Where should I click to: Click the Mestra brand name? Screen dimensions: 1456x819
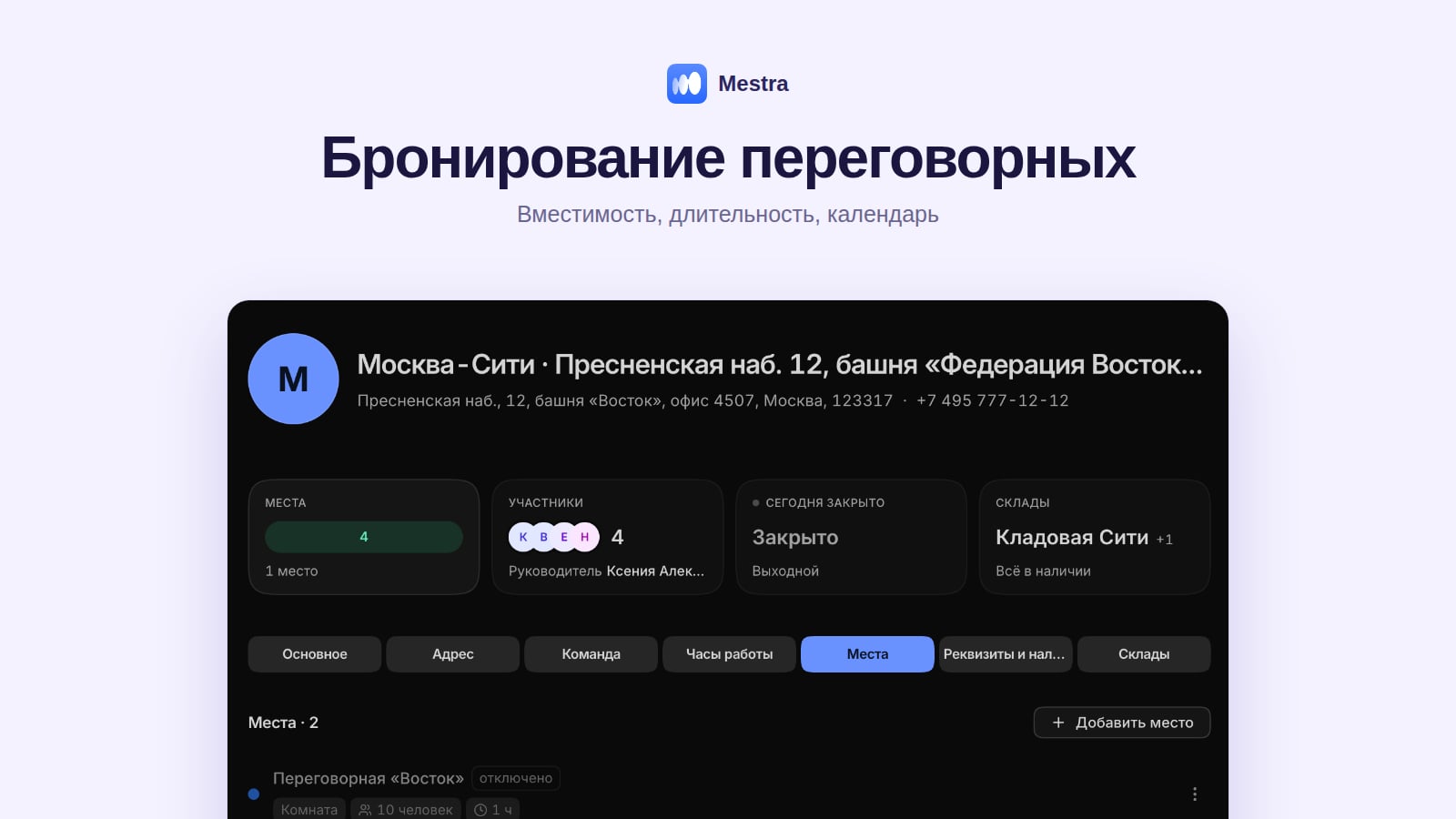click(753, 84)
